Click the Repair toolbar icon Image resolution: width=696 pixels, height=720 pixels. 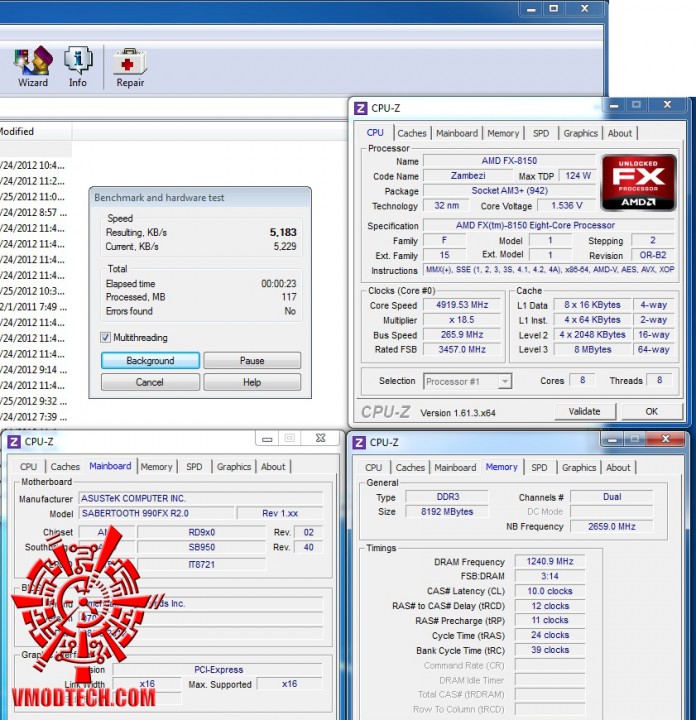[130, 67]
